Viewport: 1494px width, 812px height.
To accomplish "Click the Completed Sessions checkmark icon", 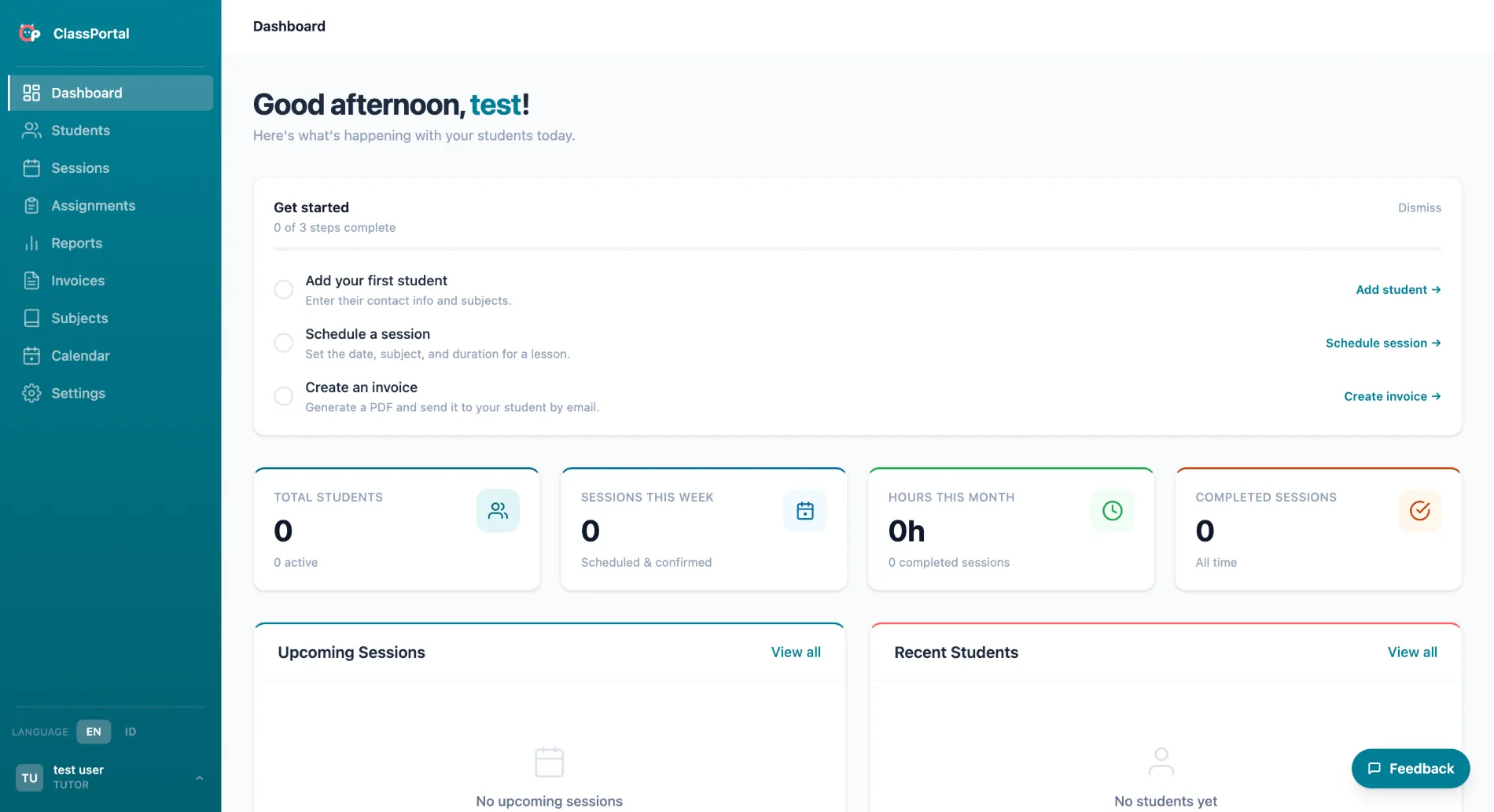I will pyautogui.click(x=1420, y=511).
